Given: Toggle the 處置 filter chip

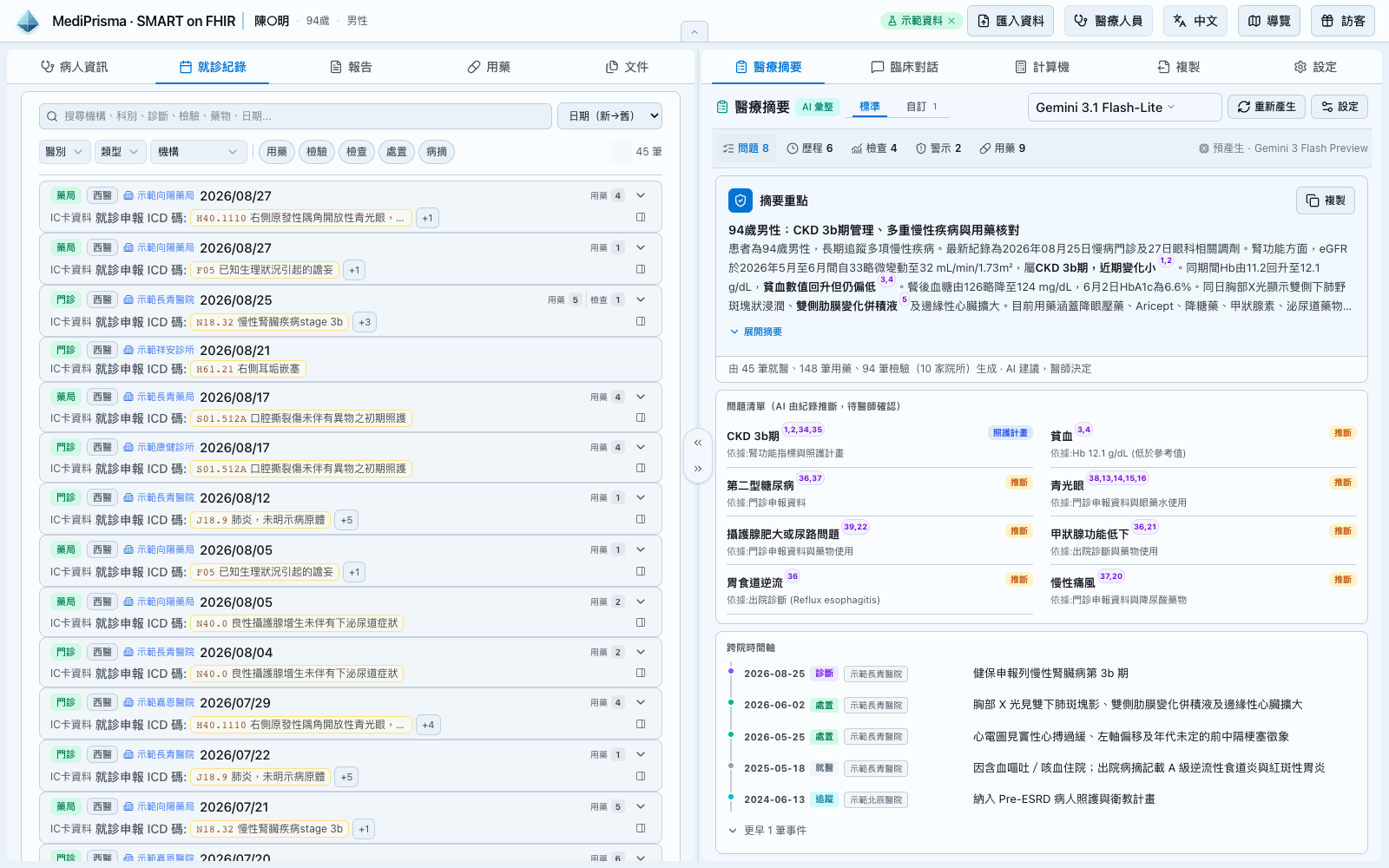Looking at the screenshot, I should (397, 152).
